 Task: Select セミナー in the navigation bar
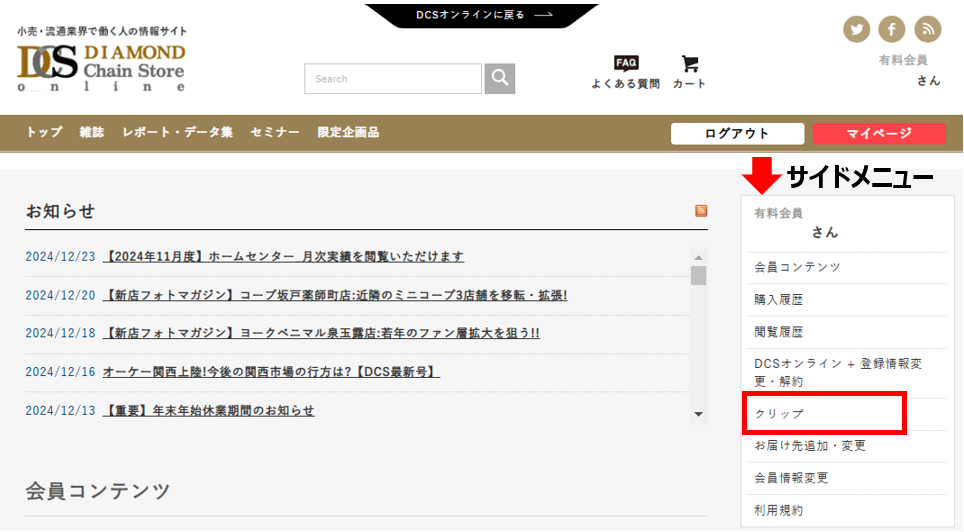coord(275,133)
